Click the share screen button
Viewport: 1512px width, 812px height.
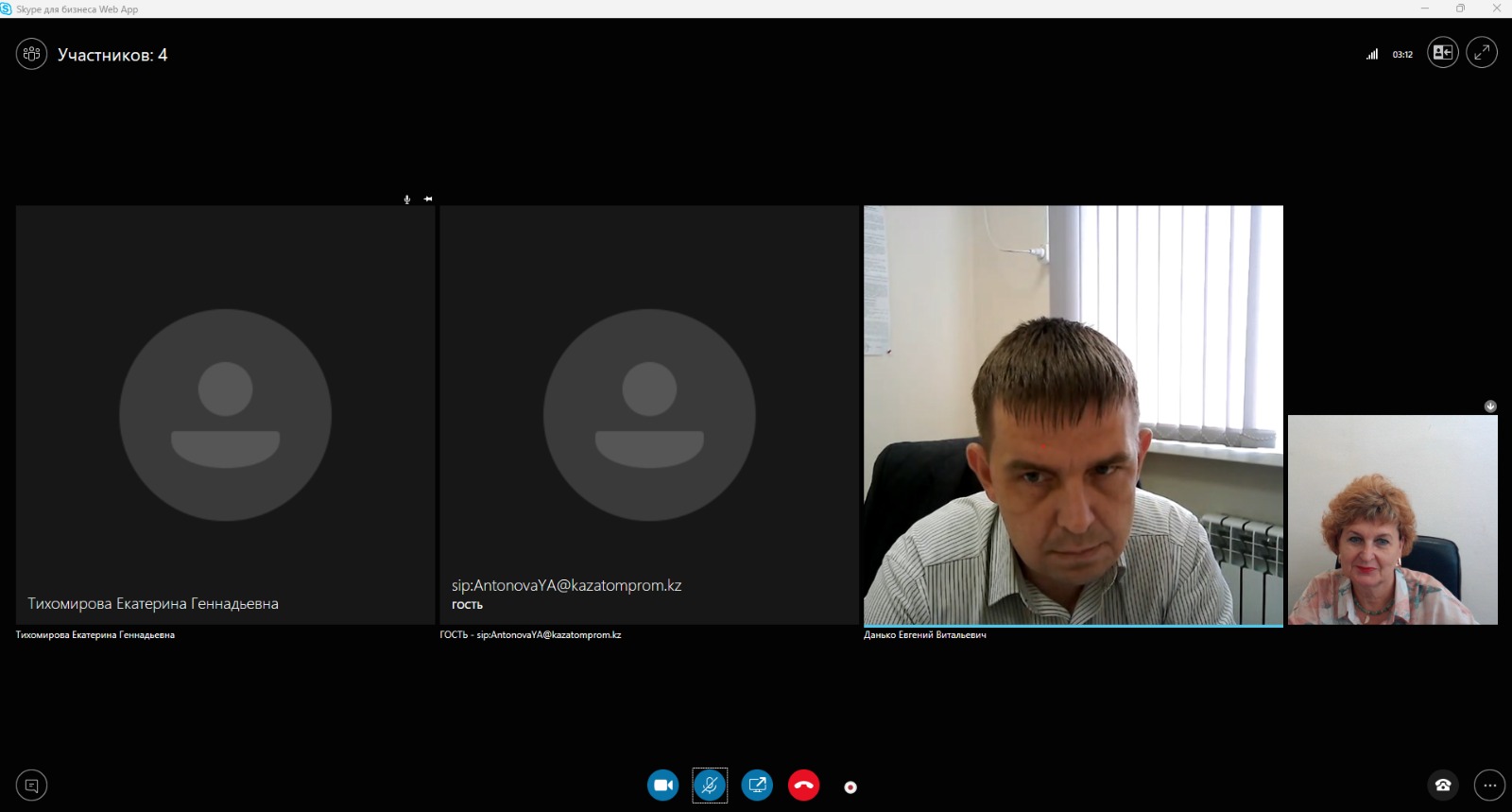[757, 786]
